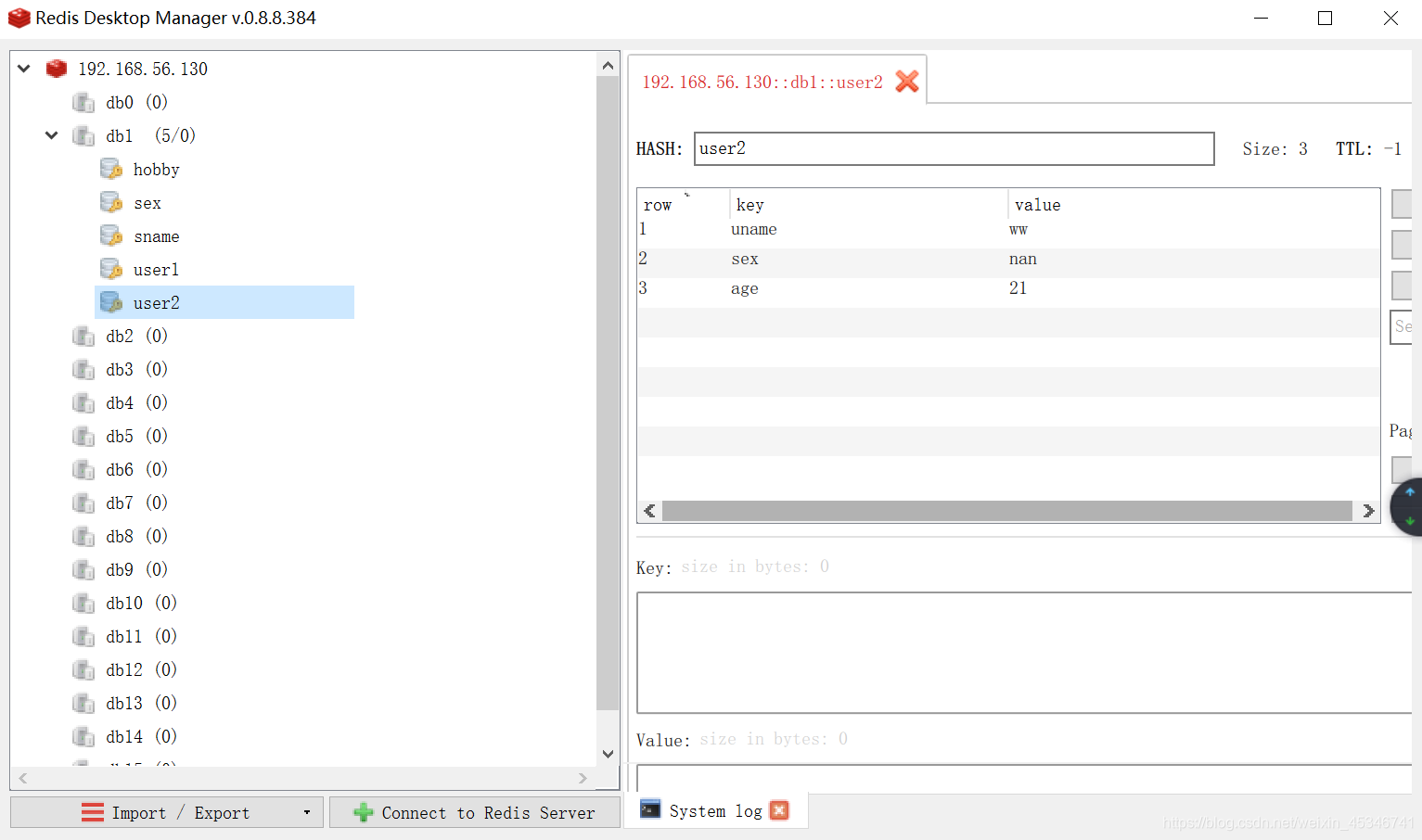Open the Import / Export dropdown arrow
This screenshot has width=1422, height=840.
click(x=307, y=813)
